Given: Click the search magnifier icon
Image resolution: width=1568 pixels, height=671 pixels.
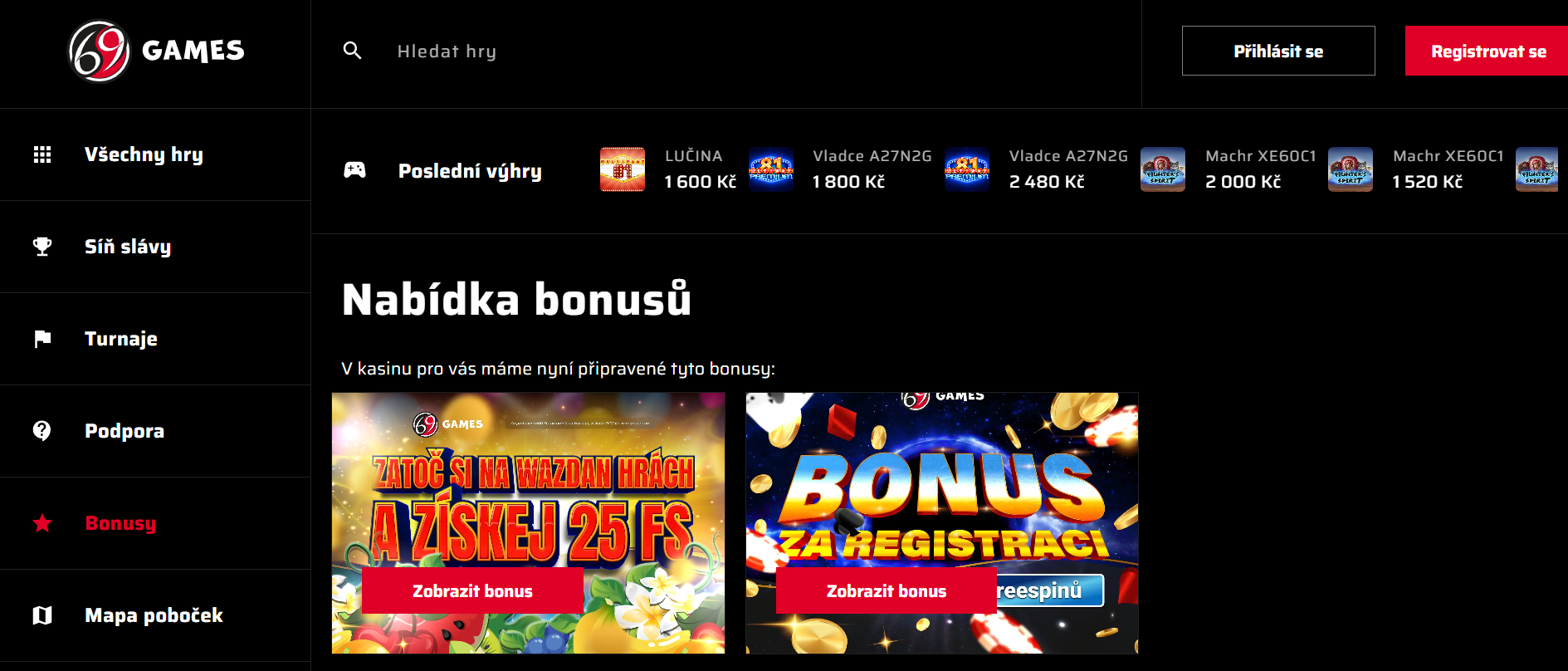Looking at the screenshot, I should (x=353, y=51).
